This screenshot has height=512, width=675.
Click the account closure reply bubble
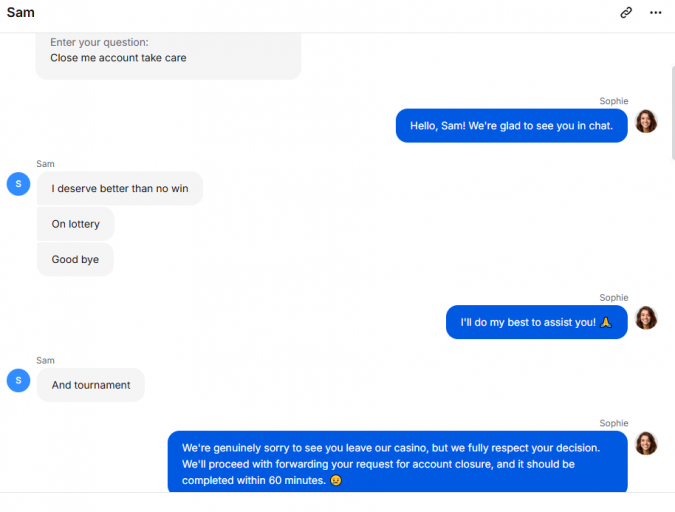point(397,462)
